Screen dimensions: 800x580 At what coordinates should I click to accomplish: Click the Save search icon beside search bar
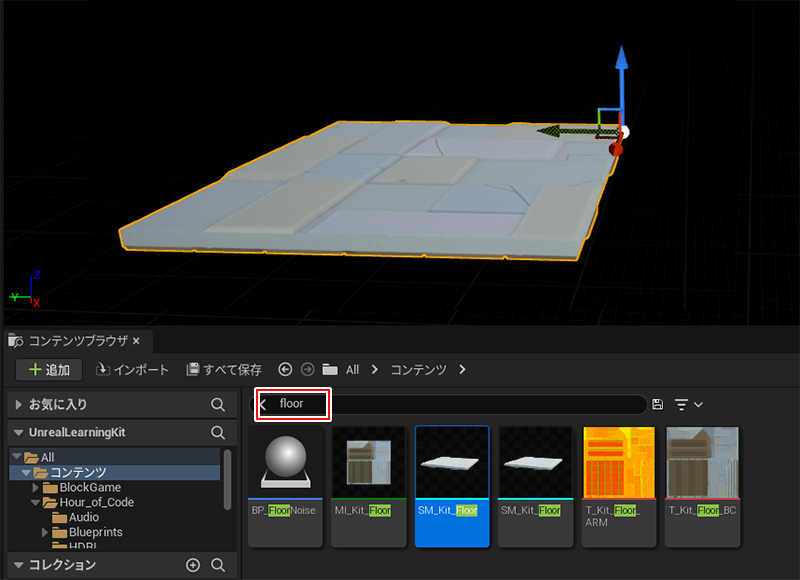(657, 404)
